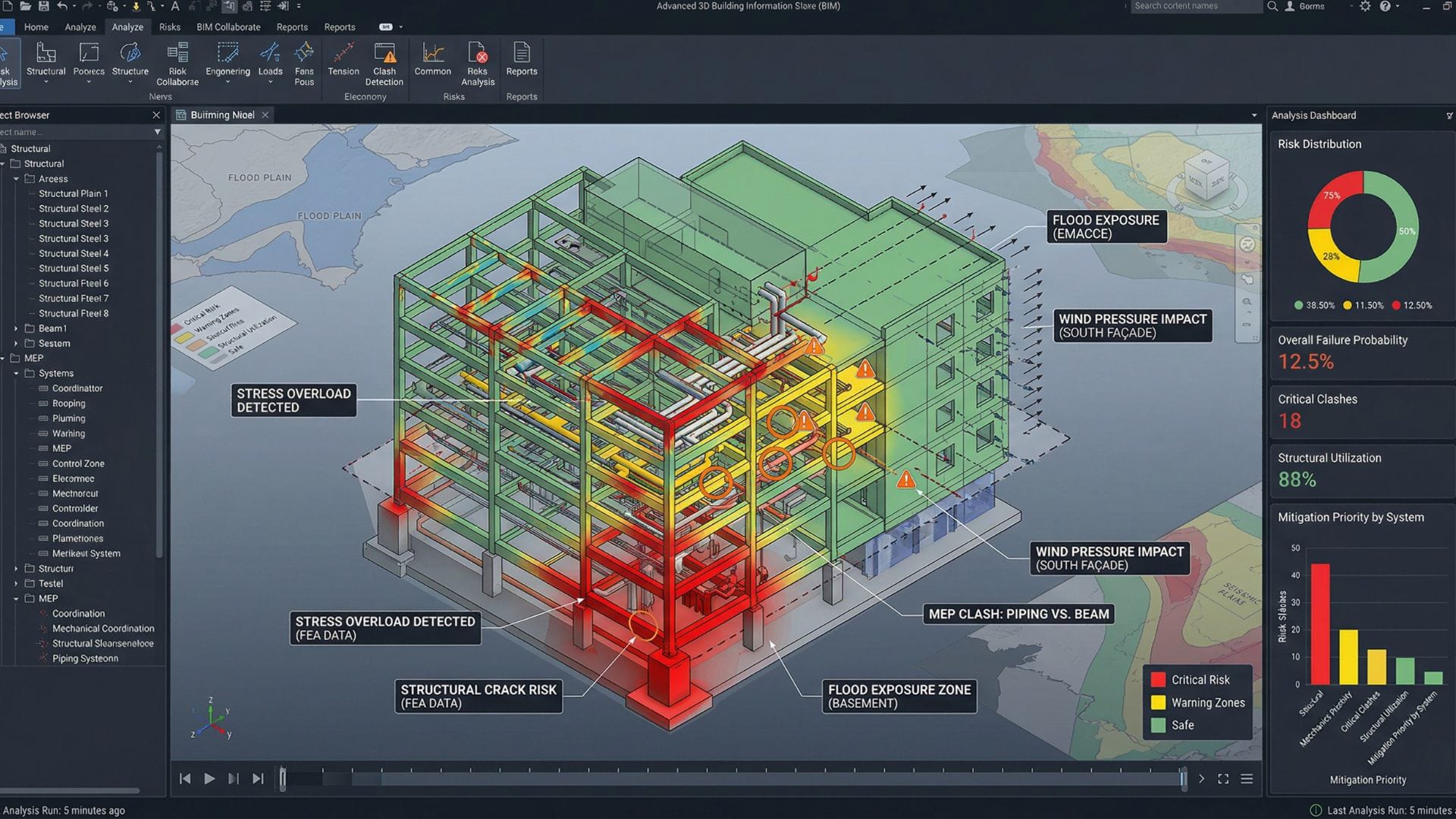Select Structural Steel 5 item
The image size is (1456, 819).
74,268
